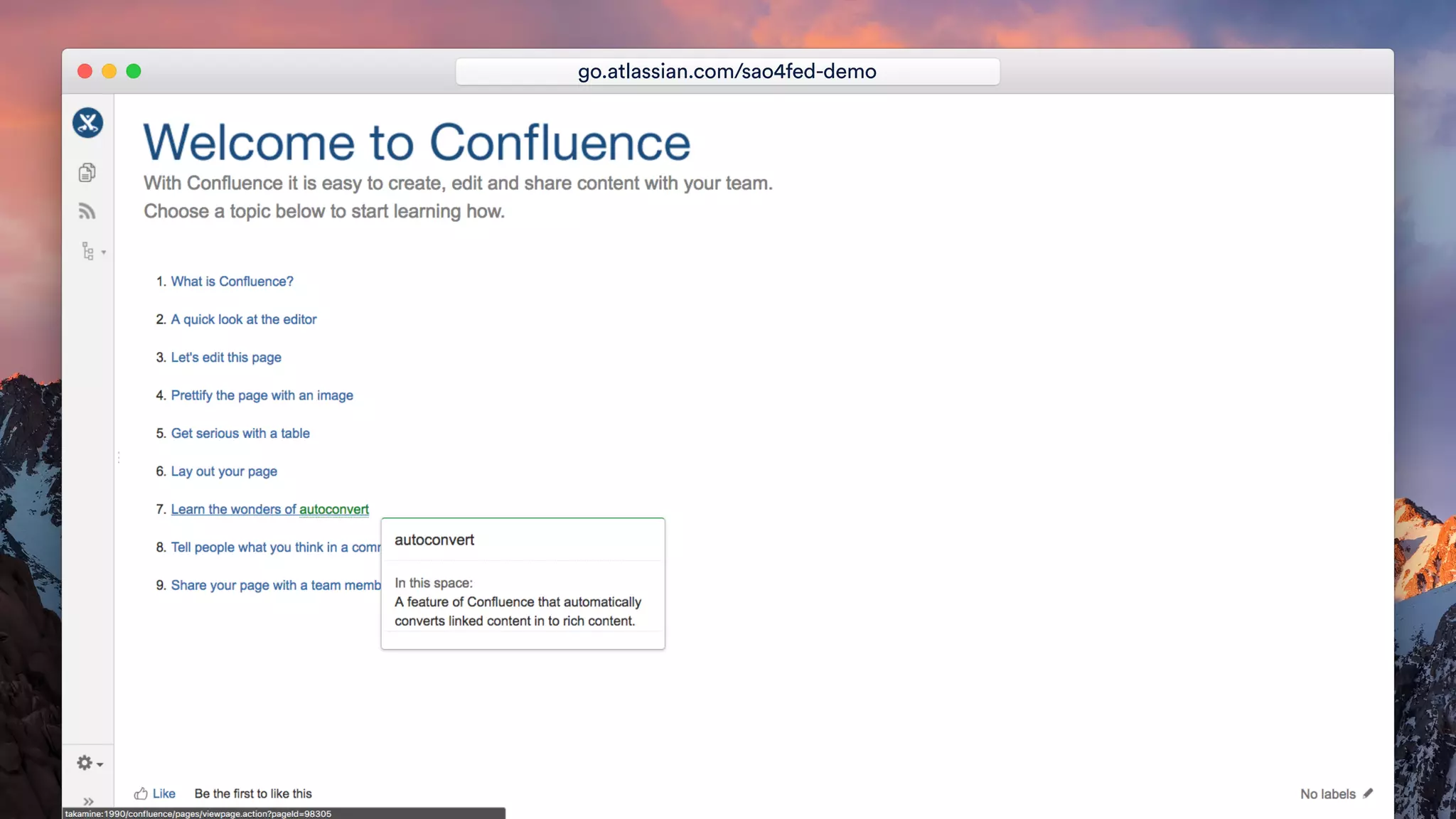The width and height of the screenshot is (1456, 819).
Task: Open 'Get serious with a table' link
Action: [x=240, y=433]
